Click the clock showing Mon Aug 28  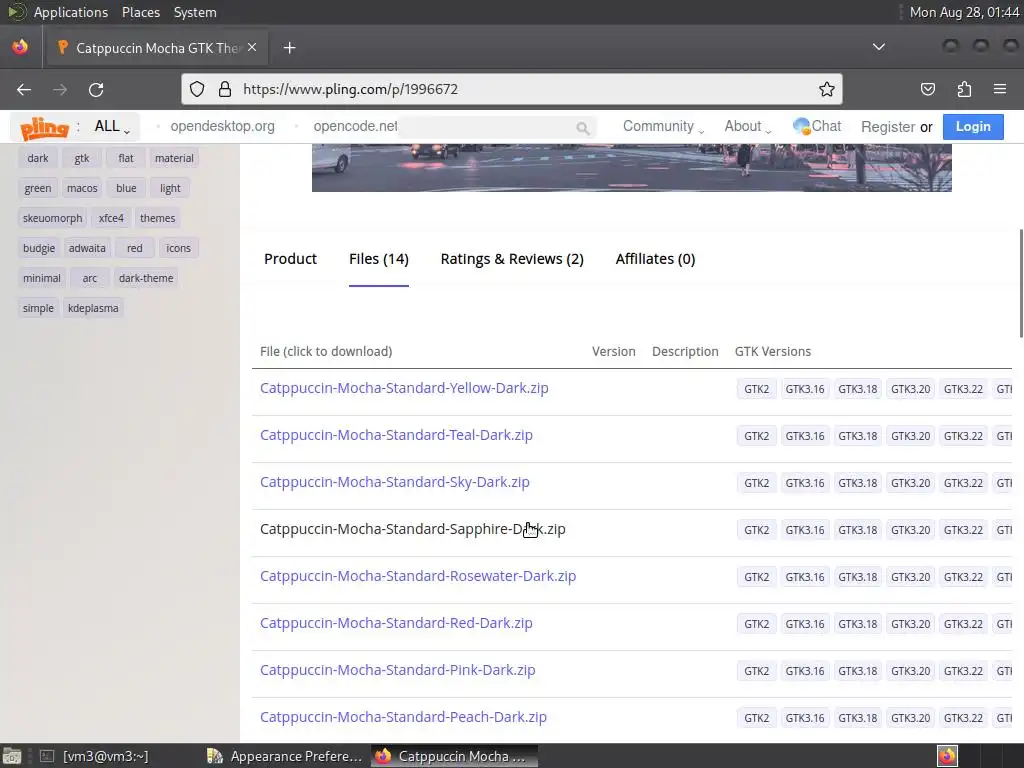click(964, 12)
